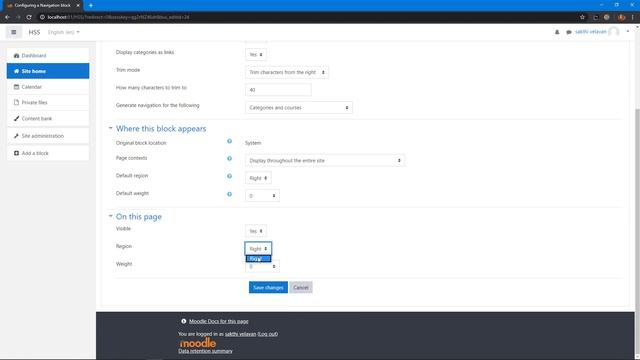Viewport: 640px width, 360px height.
Task: Open user menu arrow beside avatar
Action: coord(627,31)
